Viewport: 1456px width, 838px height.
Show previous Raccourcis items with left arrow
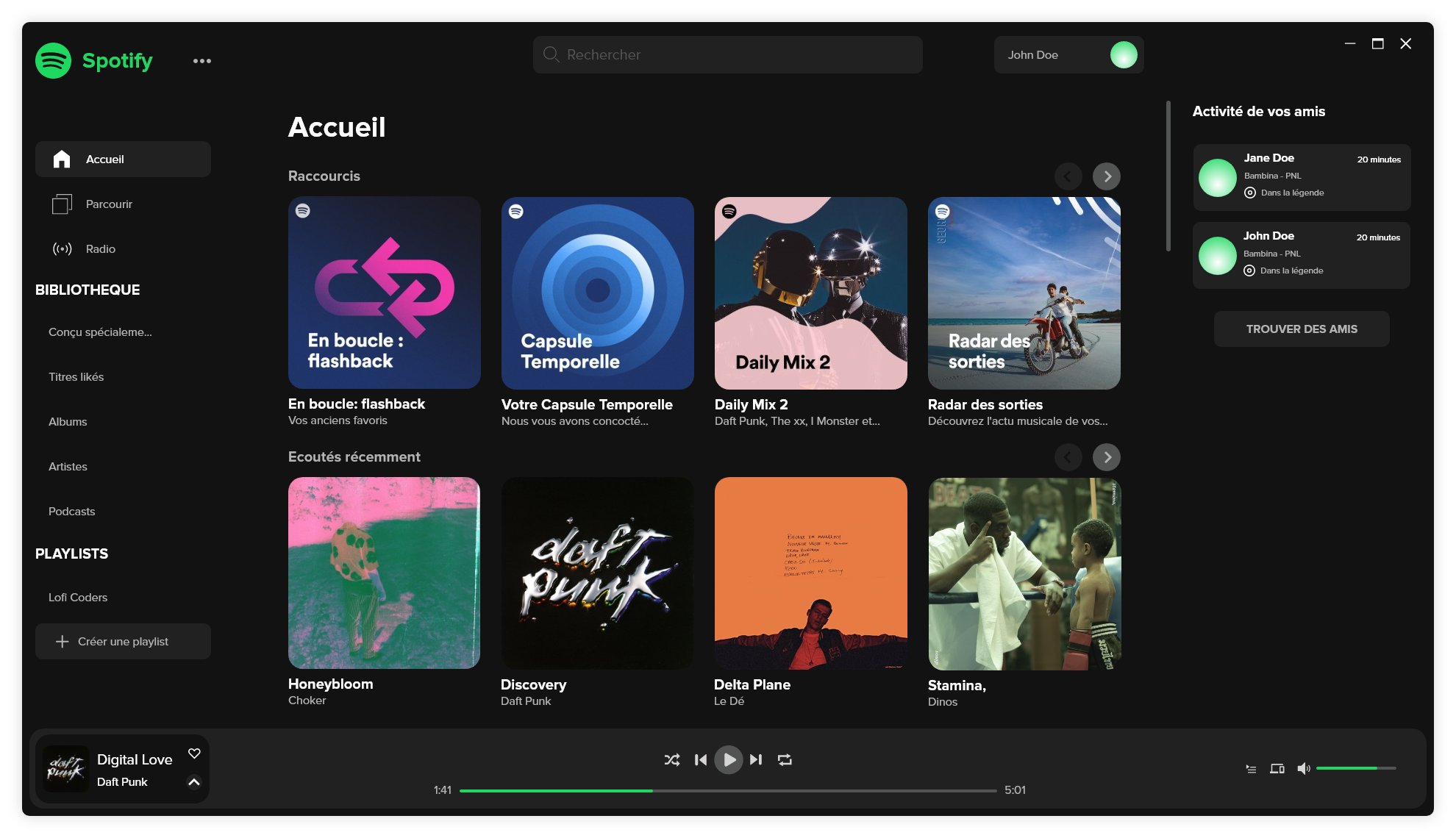pyautogui.click(x=1068, y=176)
